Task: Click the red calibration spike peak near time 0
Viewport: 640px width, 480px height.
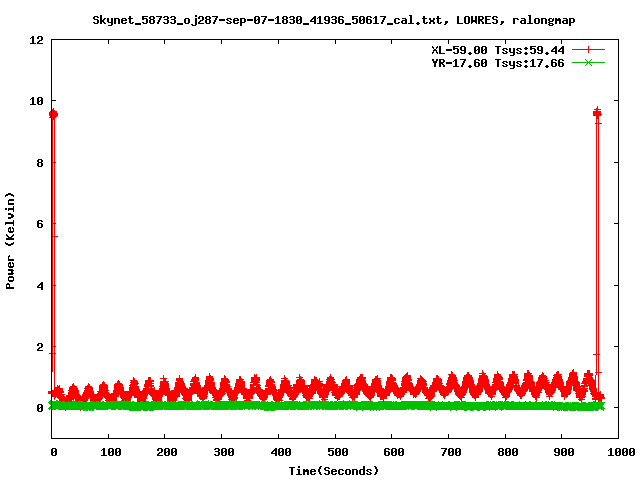Action: coord(53,114)
